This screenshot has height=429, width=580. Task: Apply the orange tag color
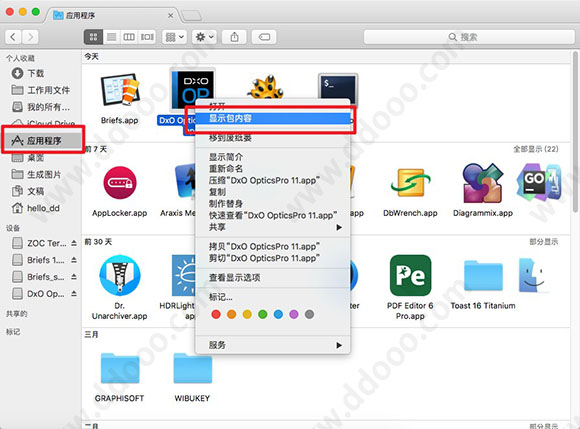232,314
